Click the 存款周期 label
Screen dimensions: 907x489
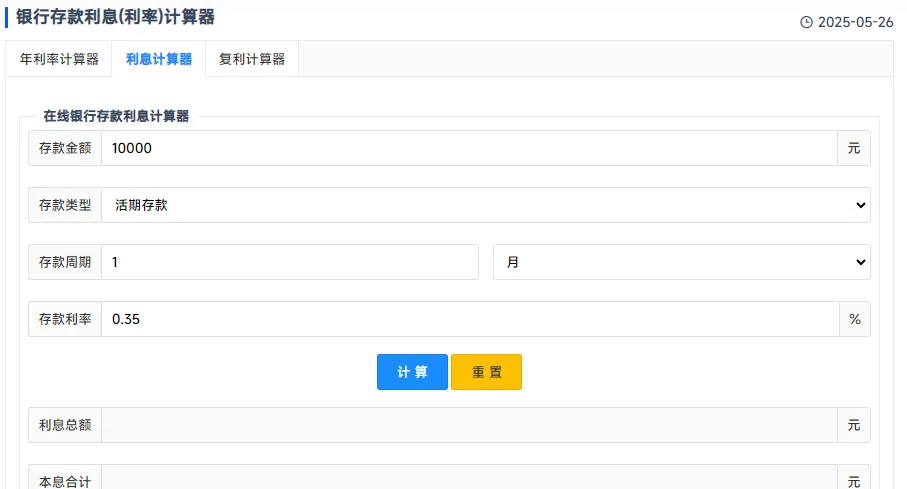65,262
